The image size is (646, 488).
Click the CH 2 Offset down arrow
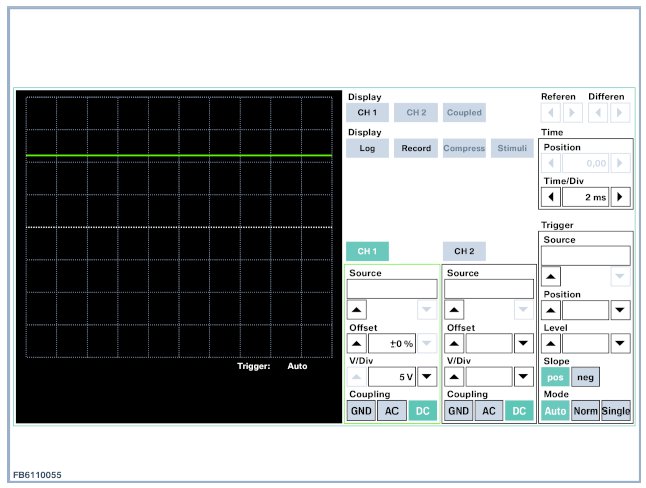coord(523,343)
